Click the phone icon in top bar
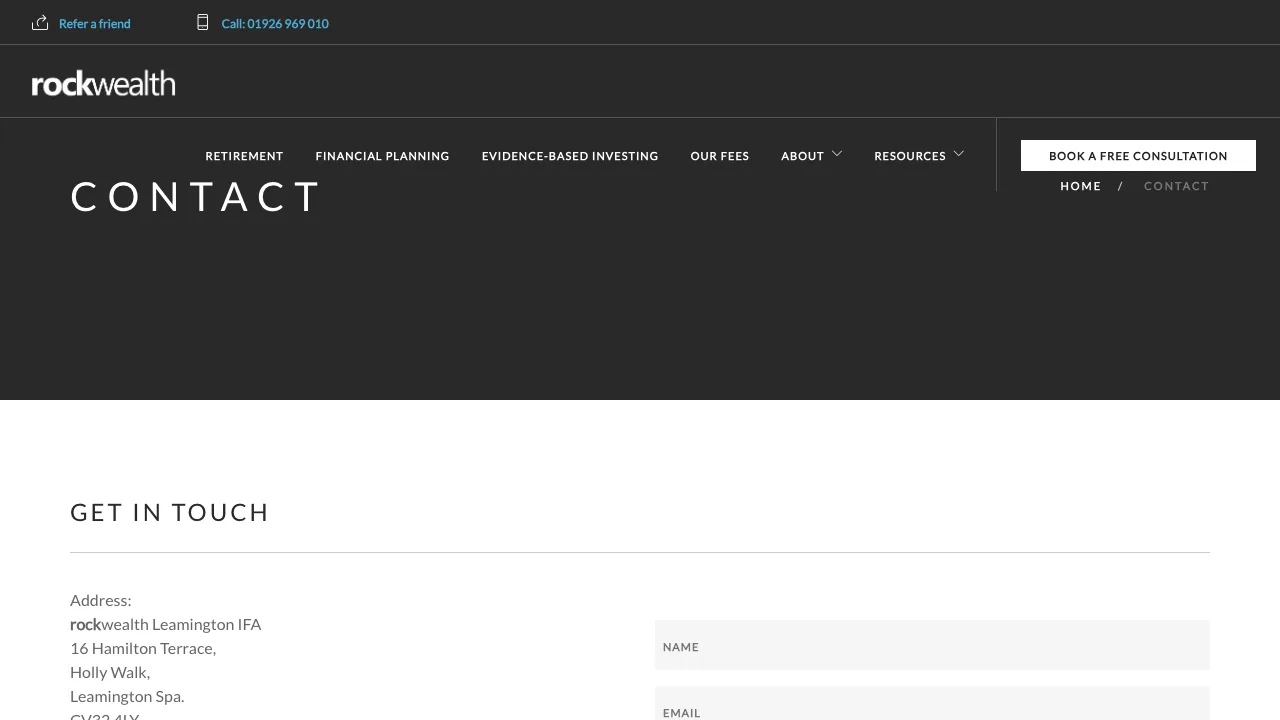Viewport: 1280px width, 720px height. [203, 23]
